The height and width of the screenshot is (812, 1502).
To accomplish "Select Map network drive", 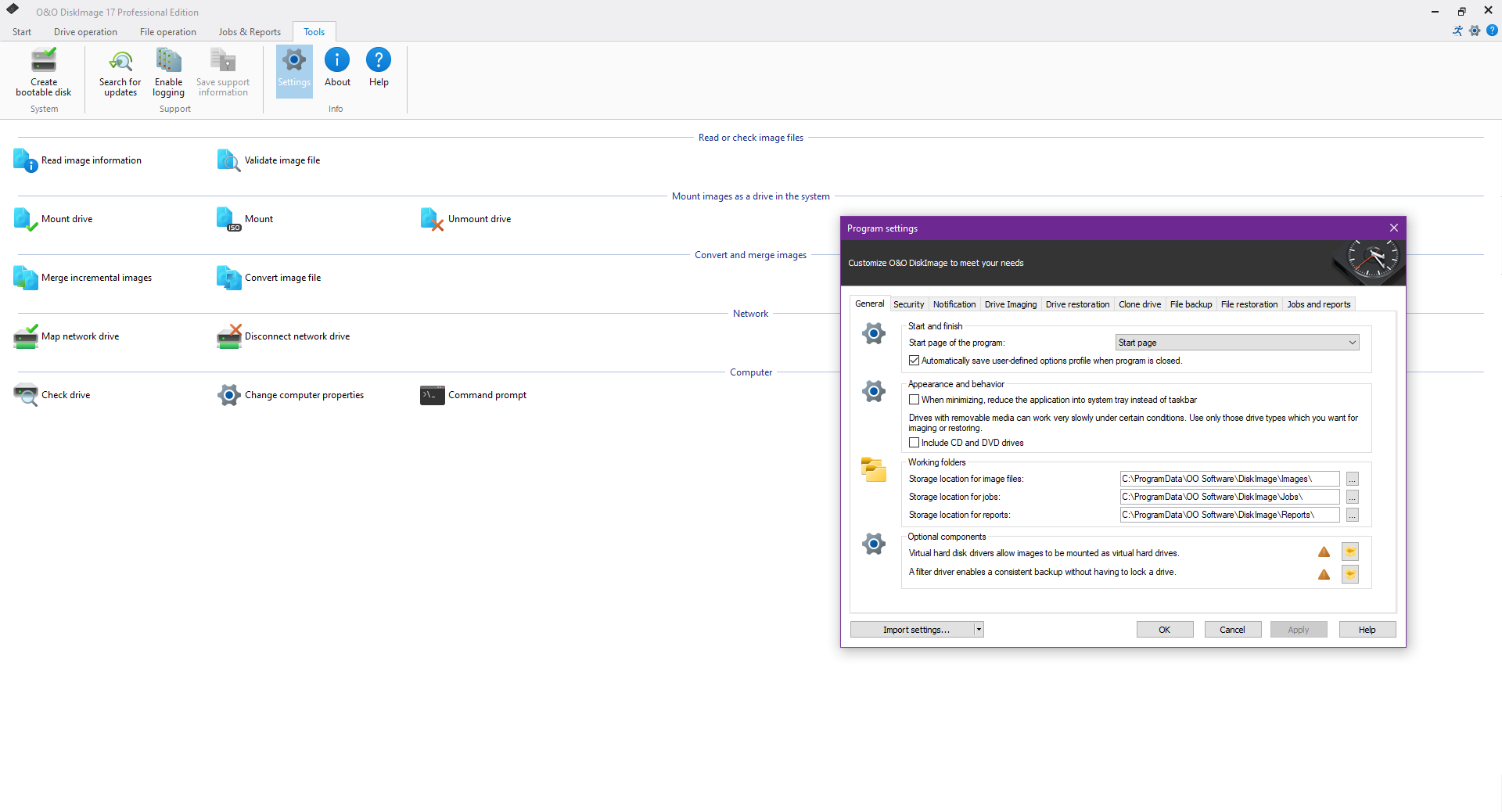I will tap(66, 336).
